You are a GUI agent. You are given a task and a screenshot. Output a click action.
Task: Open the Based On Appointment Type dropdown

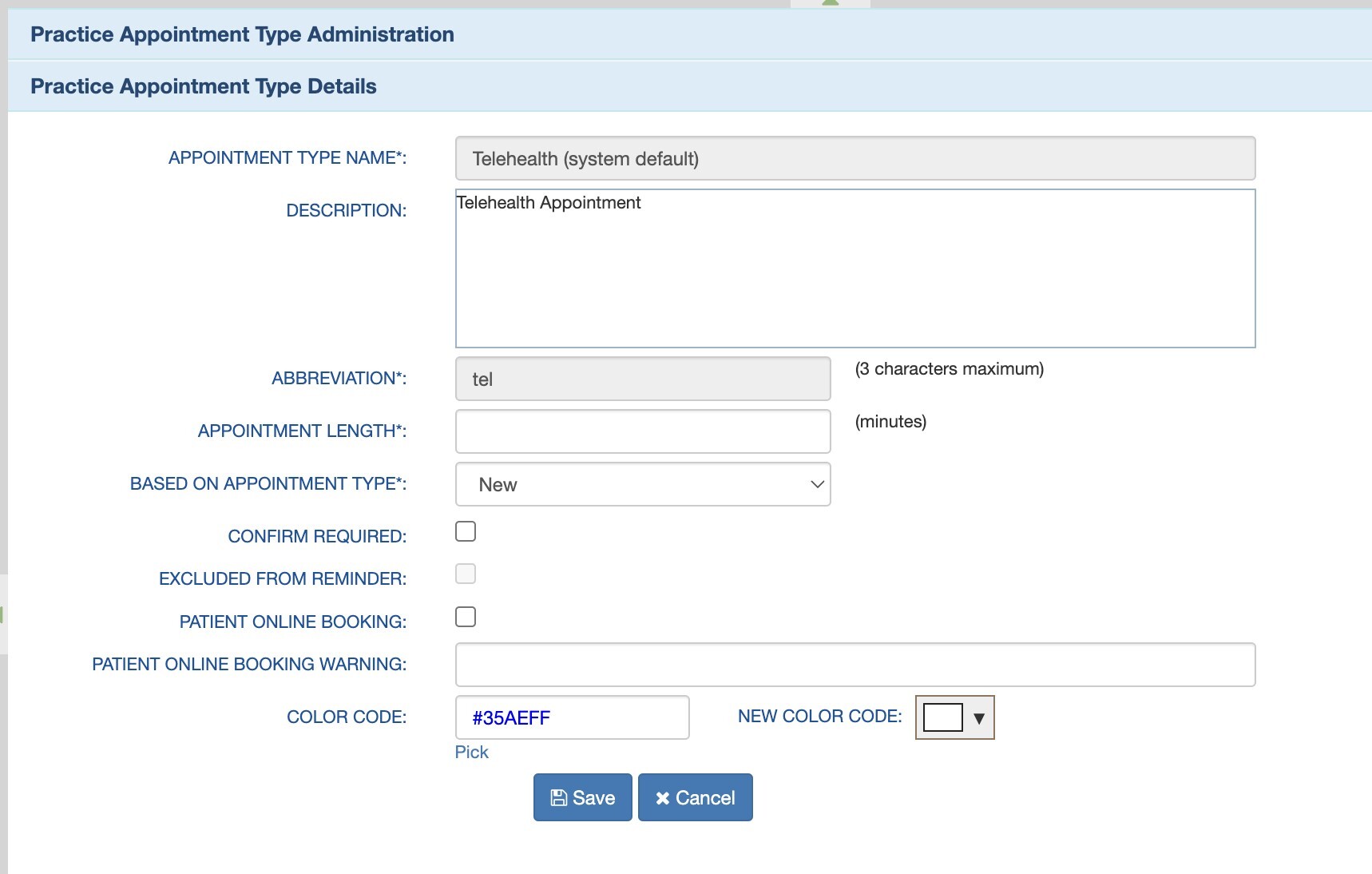[x=643, y=484]
